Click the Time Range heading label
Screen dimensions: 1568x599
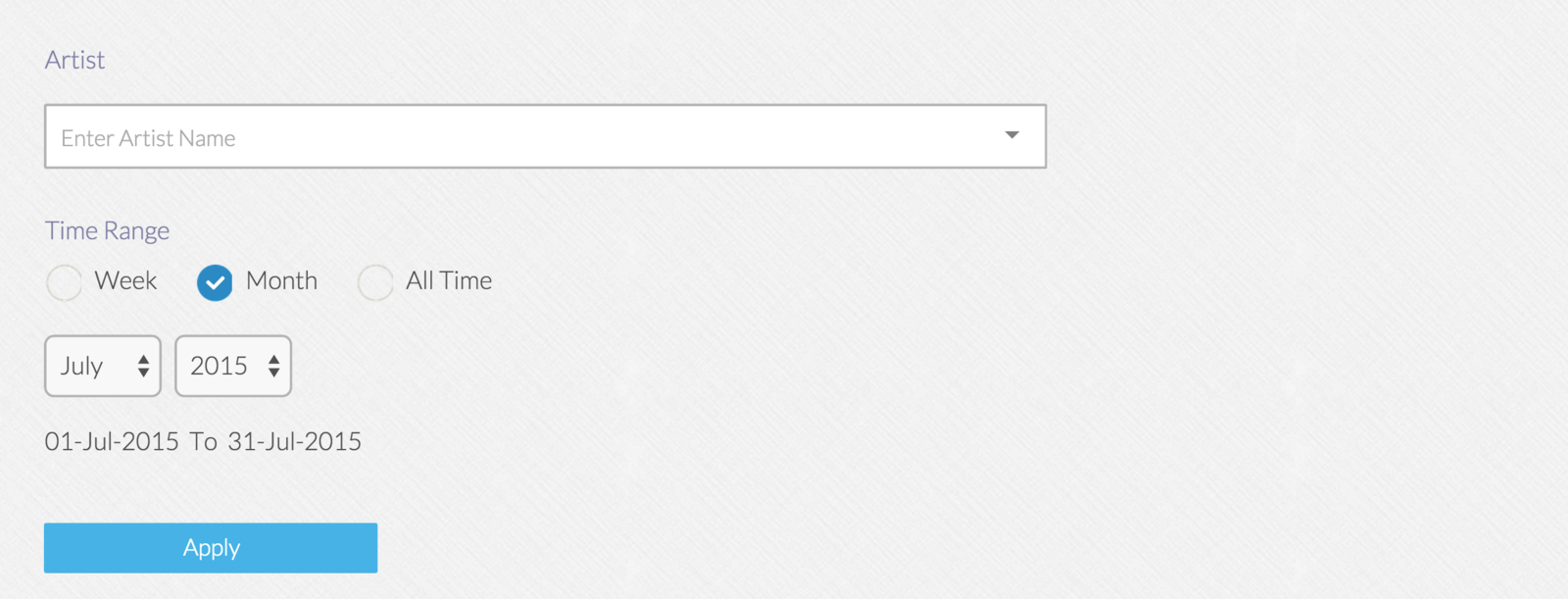point(107,231)
